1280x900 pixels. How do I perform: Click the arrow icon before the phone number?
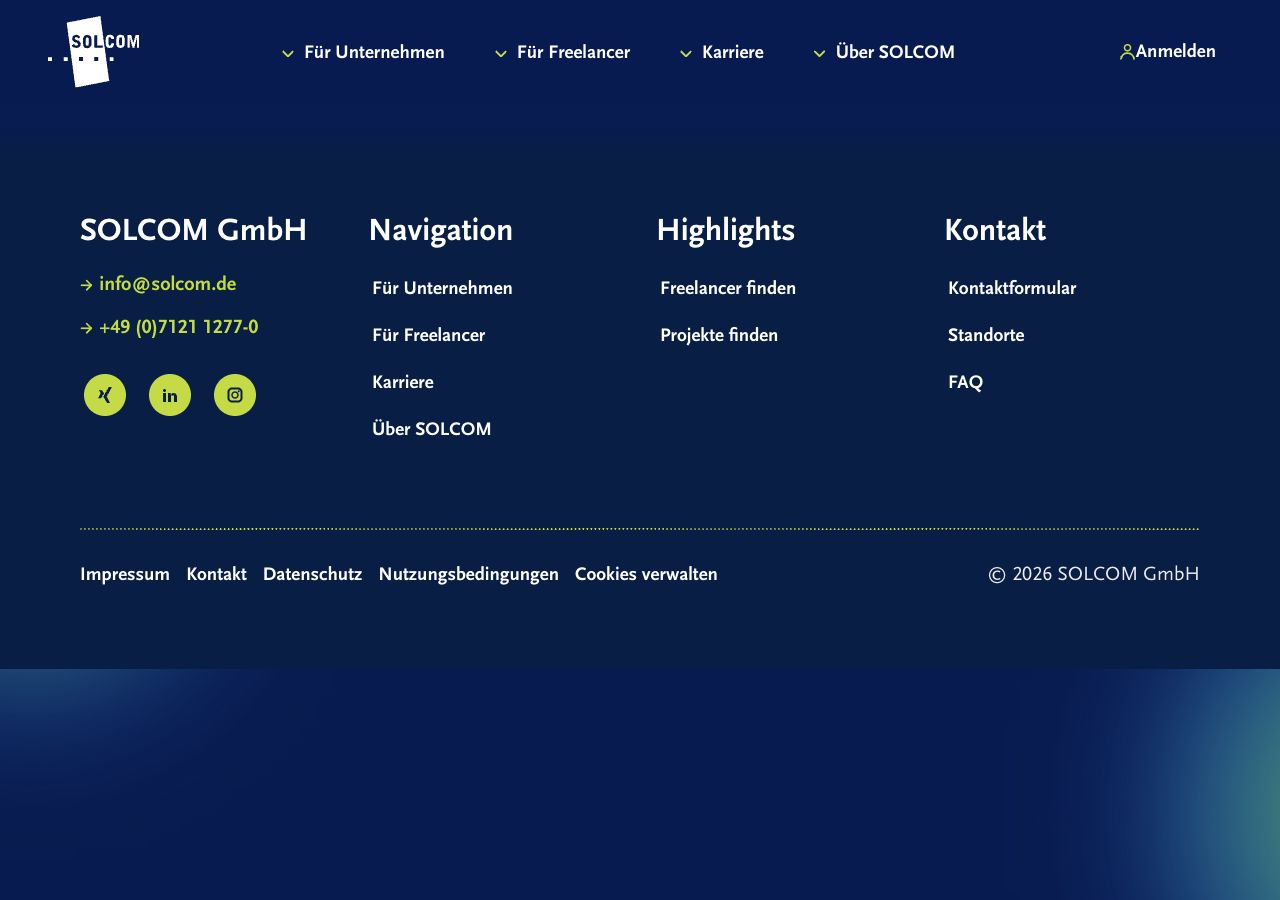(86, 328)
